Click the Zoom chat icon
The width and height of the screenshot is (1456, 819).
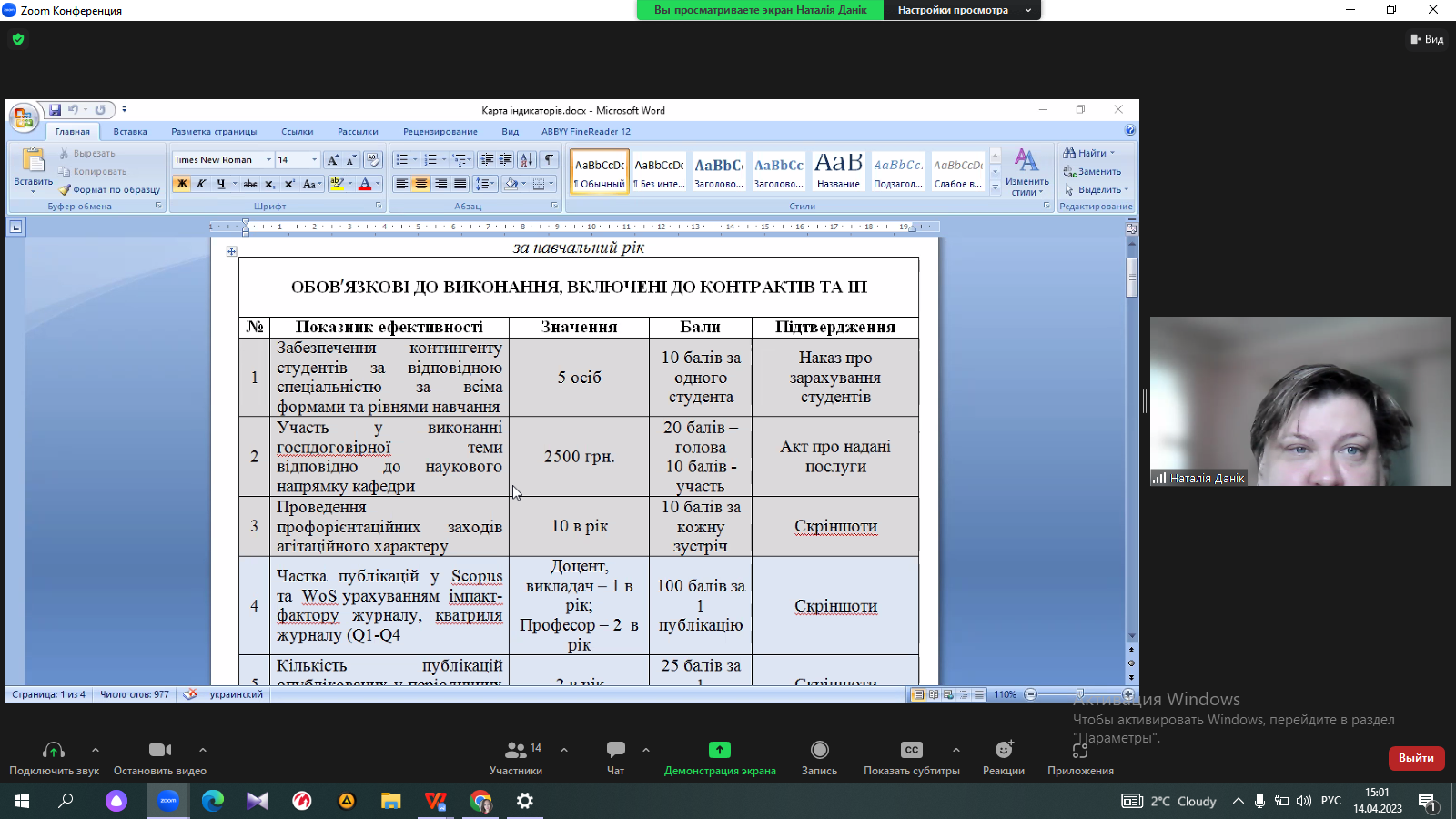[x=615, y=750]
